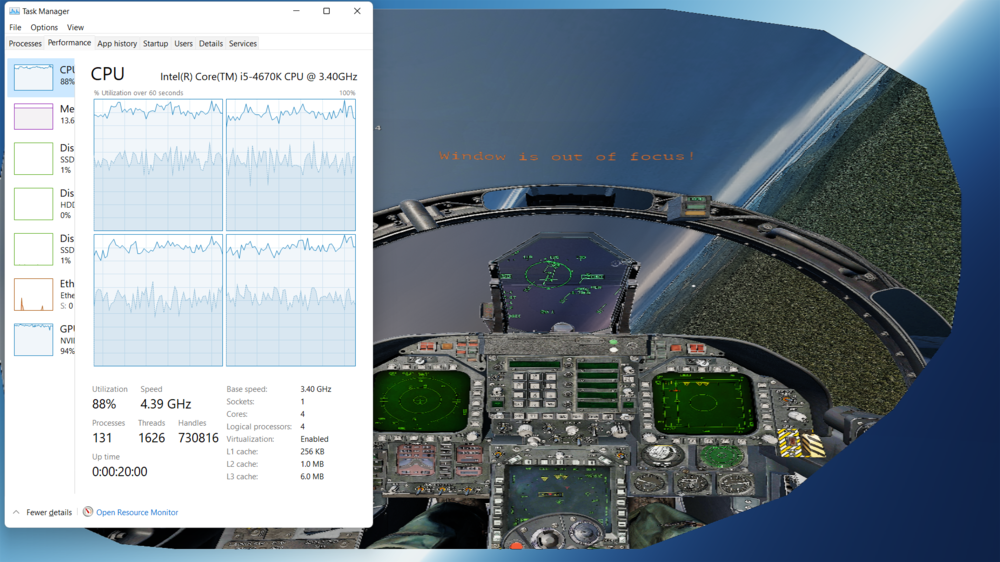
Task: Select the Memory graph thumbnail in sidebar
Action: (x=33, y=116)
